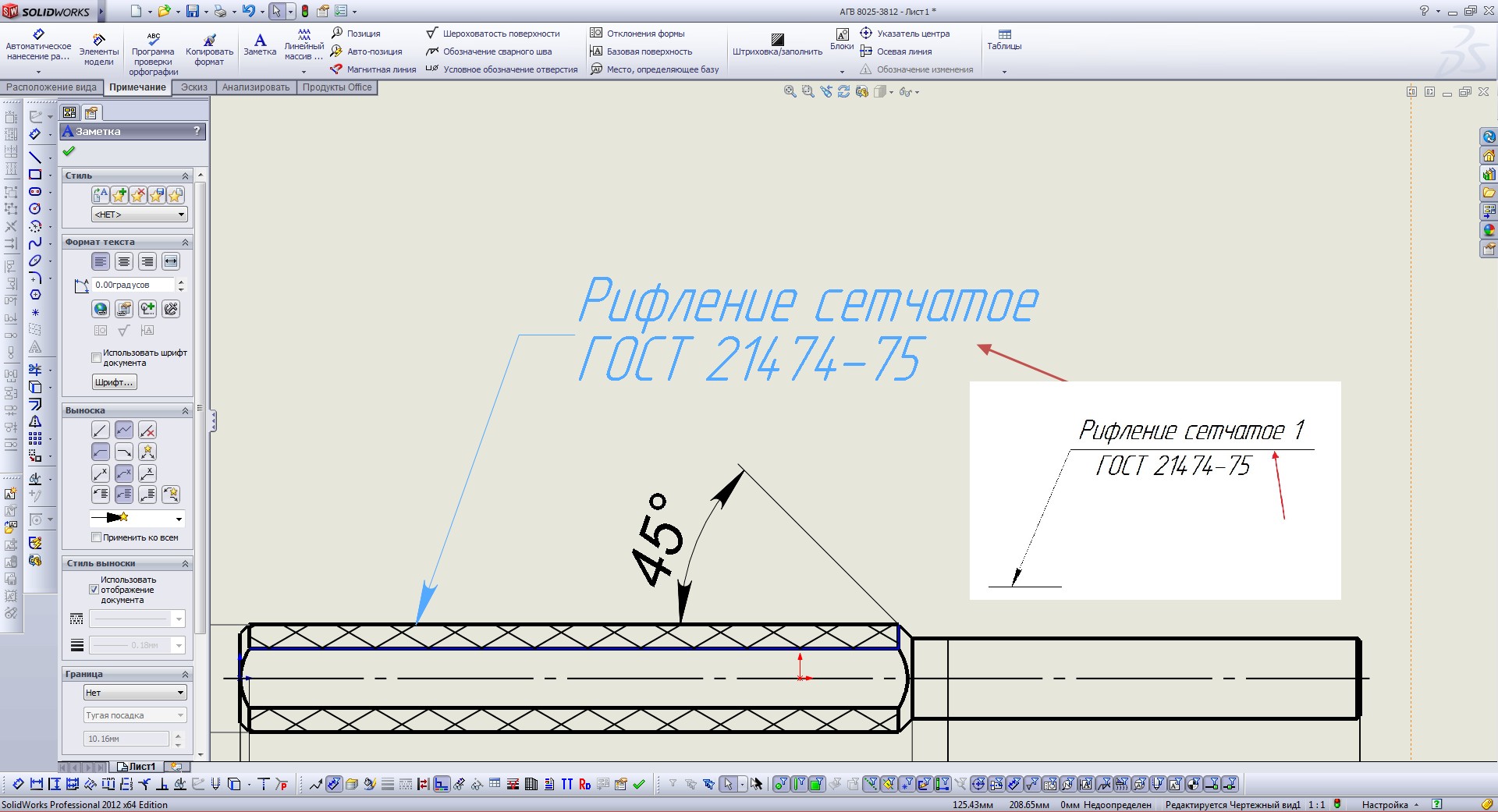Click Копировать формат tool
1498x812 pixels.
click(x=209, y=50)
